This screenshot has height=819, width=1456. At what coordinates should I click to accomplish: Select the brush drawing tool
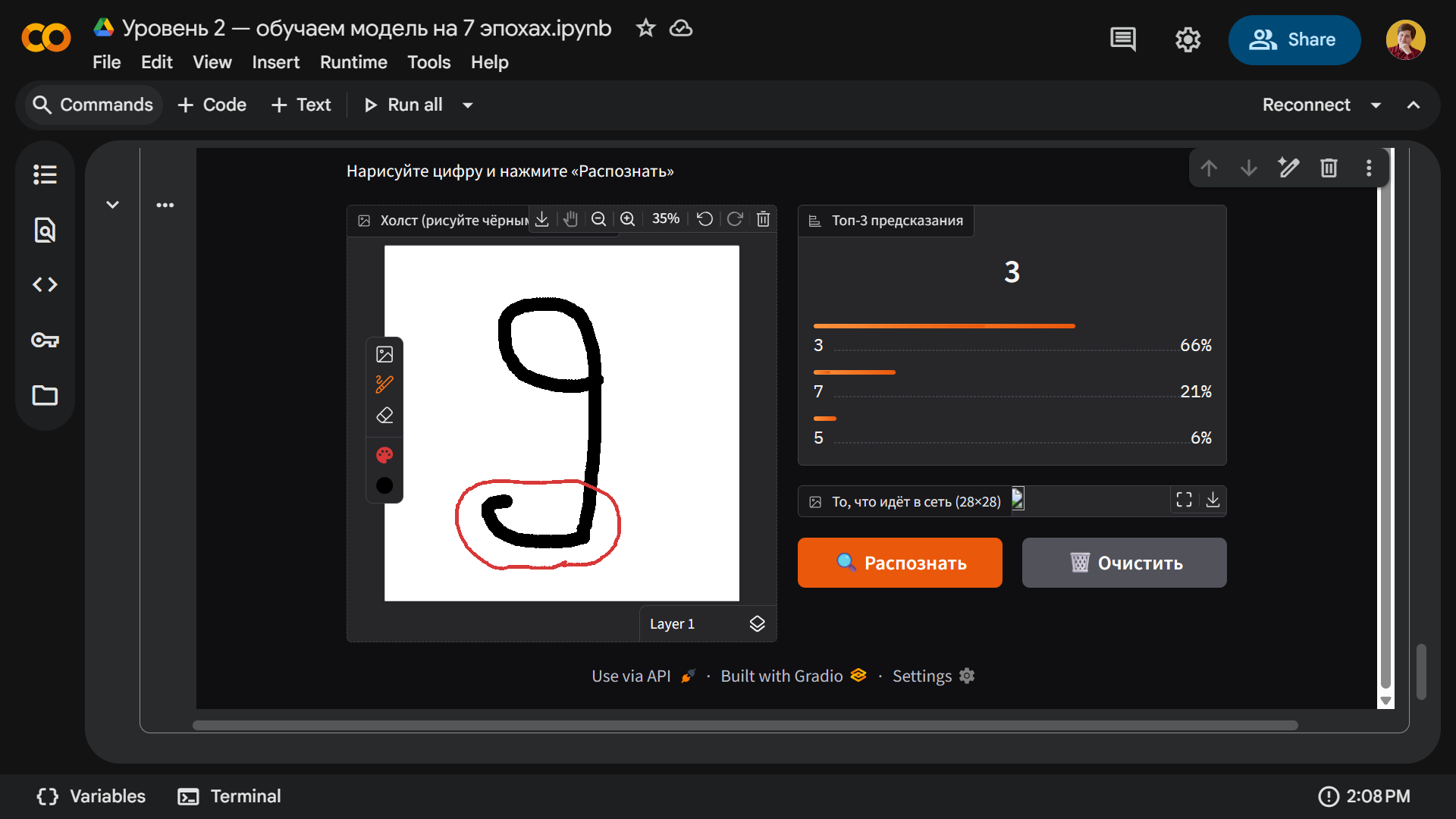pos(384,384)
